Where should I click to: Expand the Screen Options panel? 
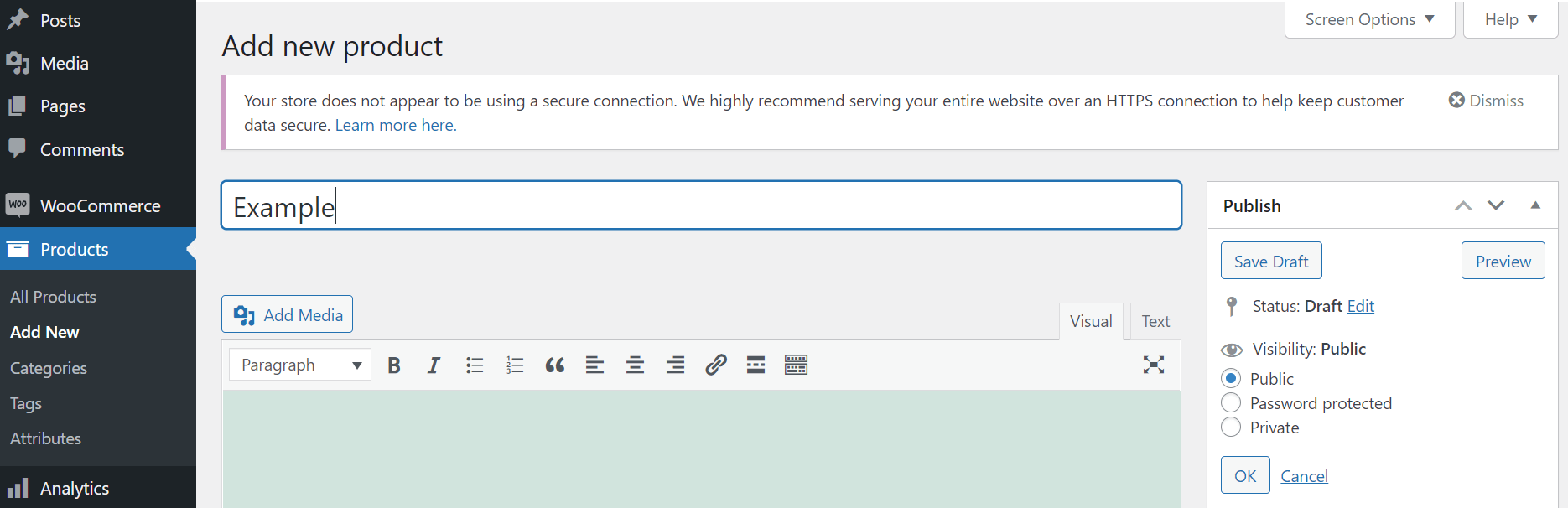tap(1369, 19)
